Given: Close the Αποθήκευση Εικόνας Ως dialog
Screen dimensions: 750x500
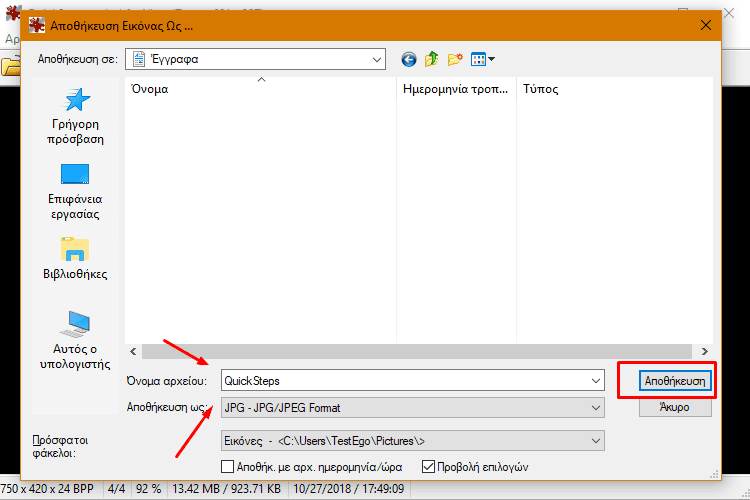Looking at the screenshot, I should click(x=706, y=25).
